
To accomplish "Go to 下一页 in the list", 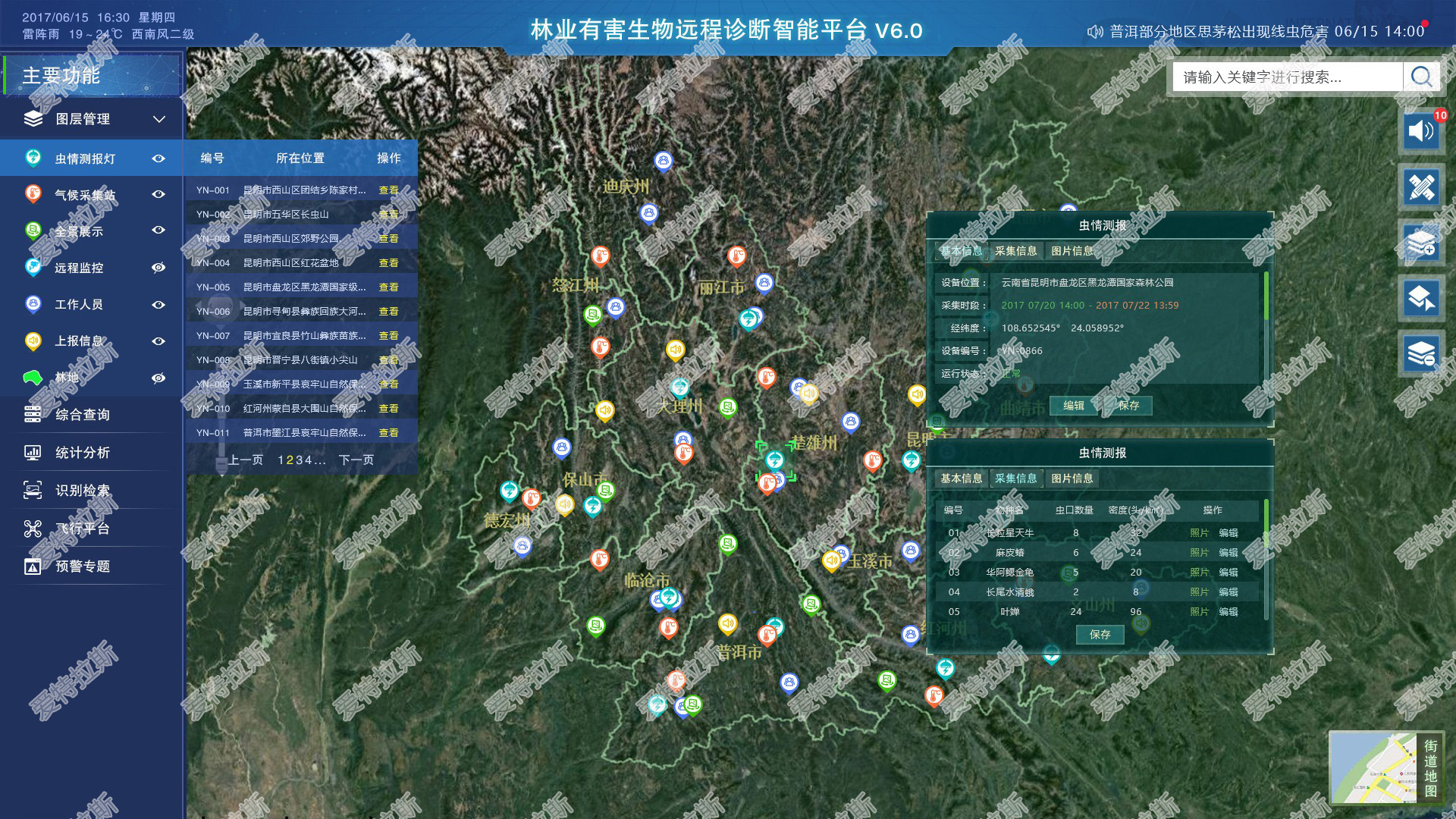I will pyautogui.click(x=356, y=460).
